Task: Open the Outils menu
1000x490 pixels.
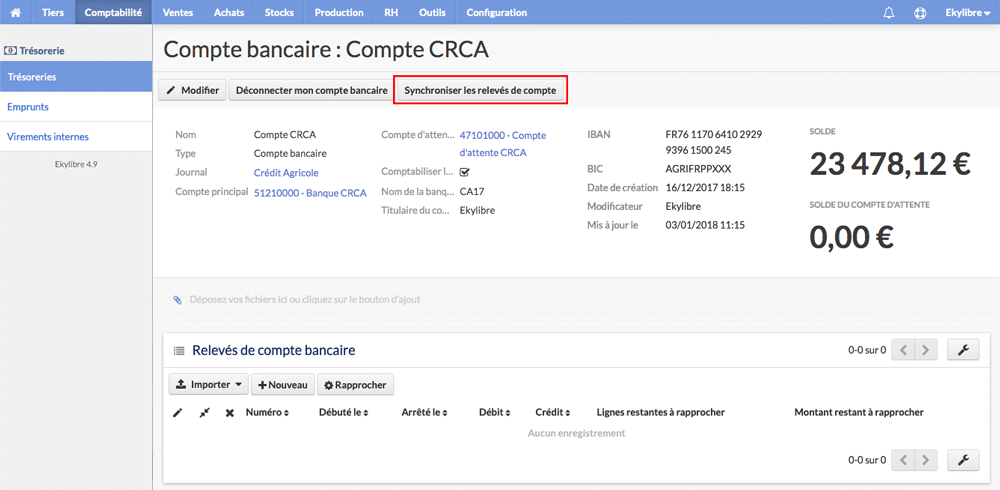Action: click(x=432, y=12)
